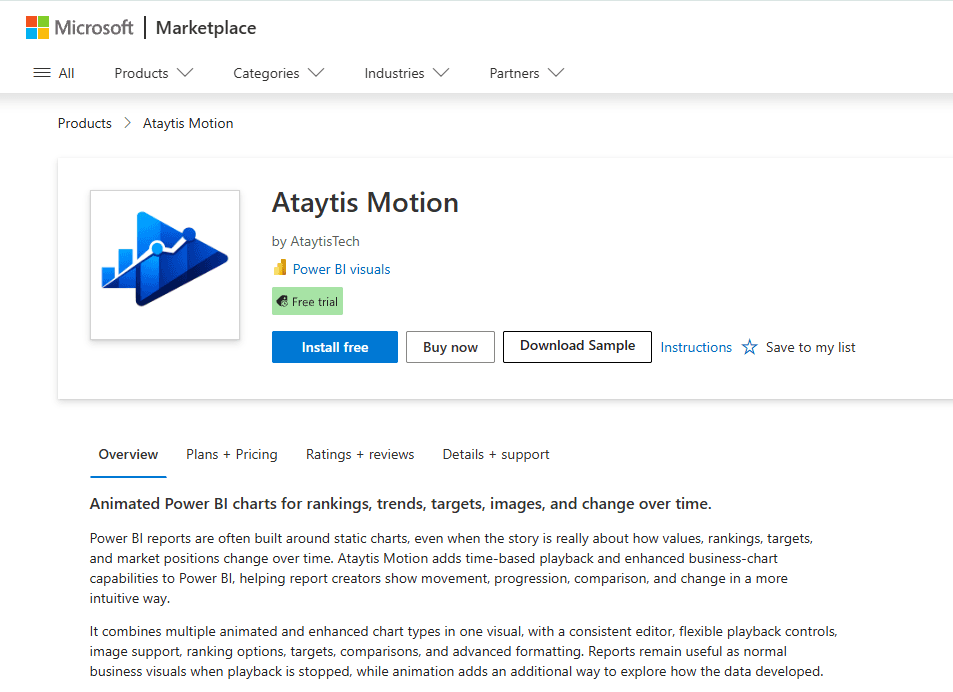Click the Ataytis Motion title

365,203
